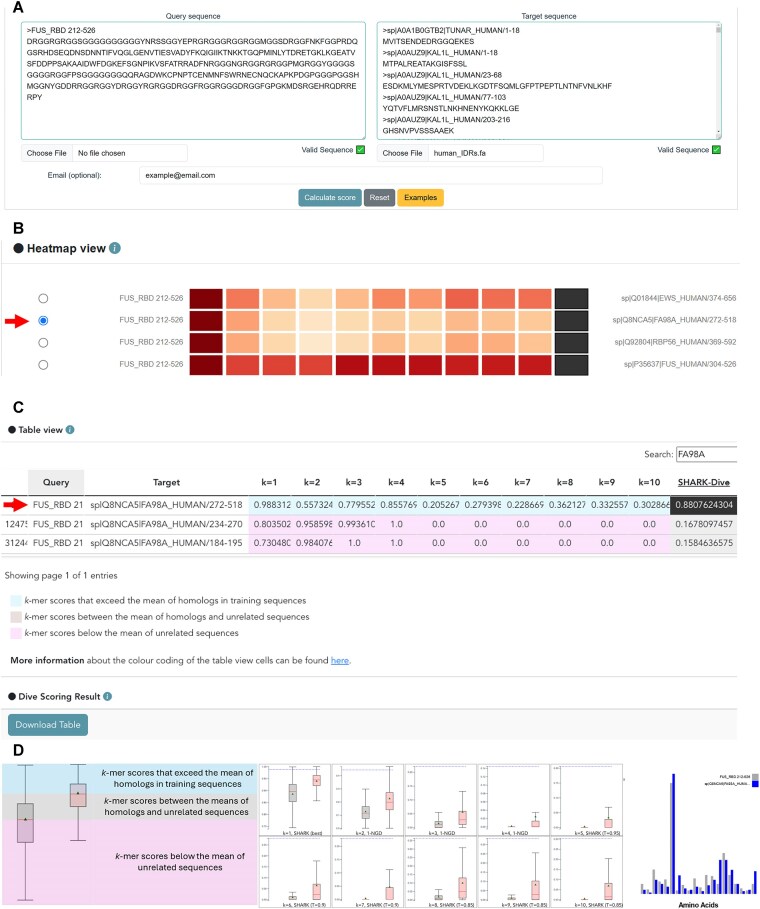Click the black last heatmap cell in FUS_HUMAN row
The width and height of the screenshot is (760, 909).
pos(572,365)
